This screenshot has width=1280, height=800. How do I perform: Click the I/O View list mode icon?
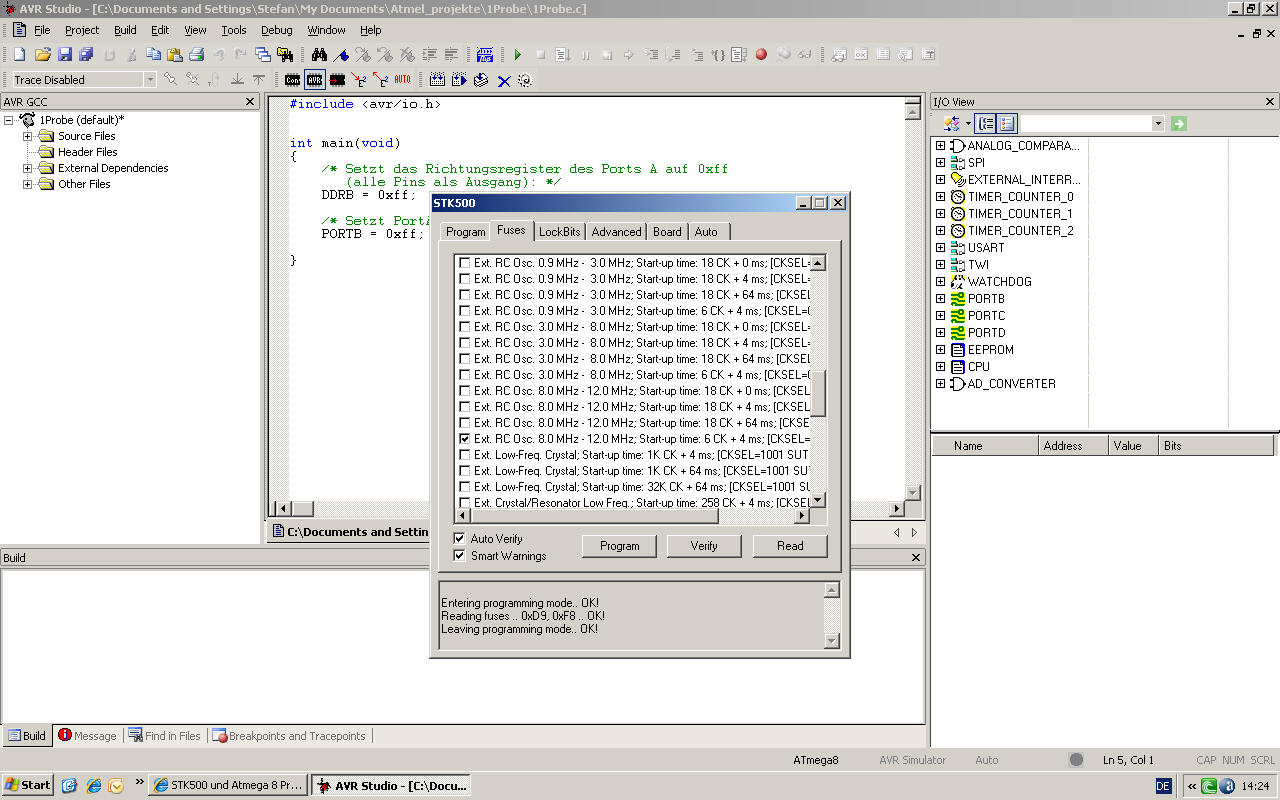pos(1007,123)
